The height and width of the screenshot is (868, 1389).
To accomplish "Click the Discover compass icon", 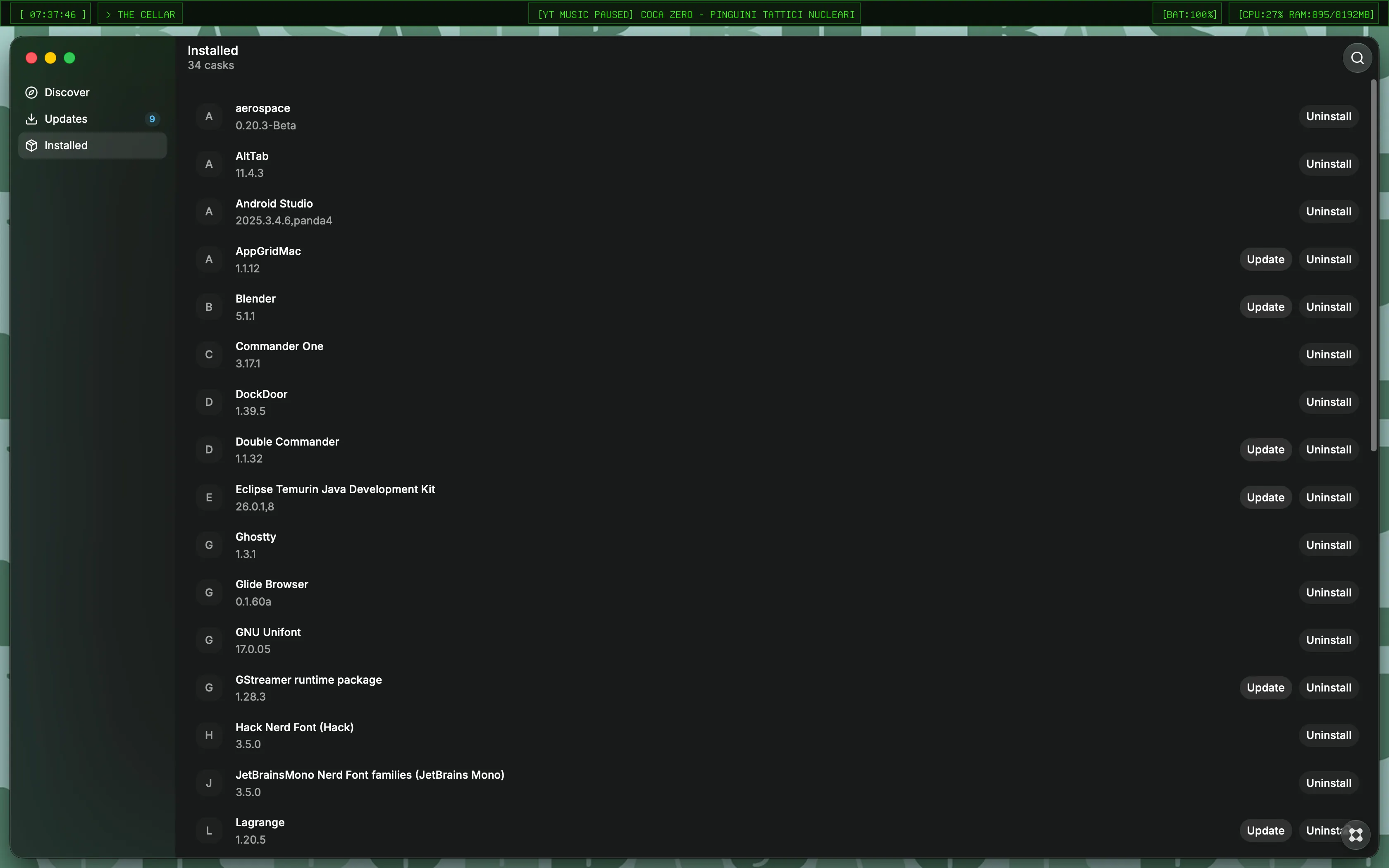I will click(x=31, y=93).
